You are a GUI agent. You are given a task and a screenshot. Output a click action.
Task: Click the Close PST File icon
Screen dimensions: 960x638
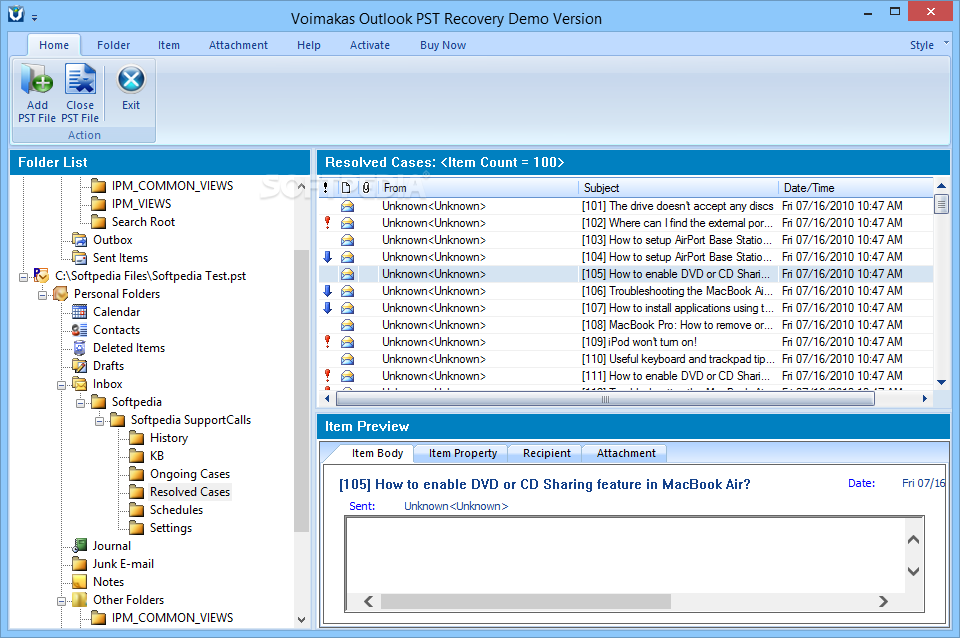point(80,80)
